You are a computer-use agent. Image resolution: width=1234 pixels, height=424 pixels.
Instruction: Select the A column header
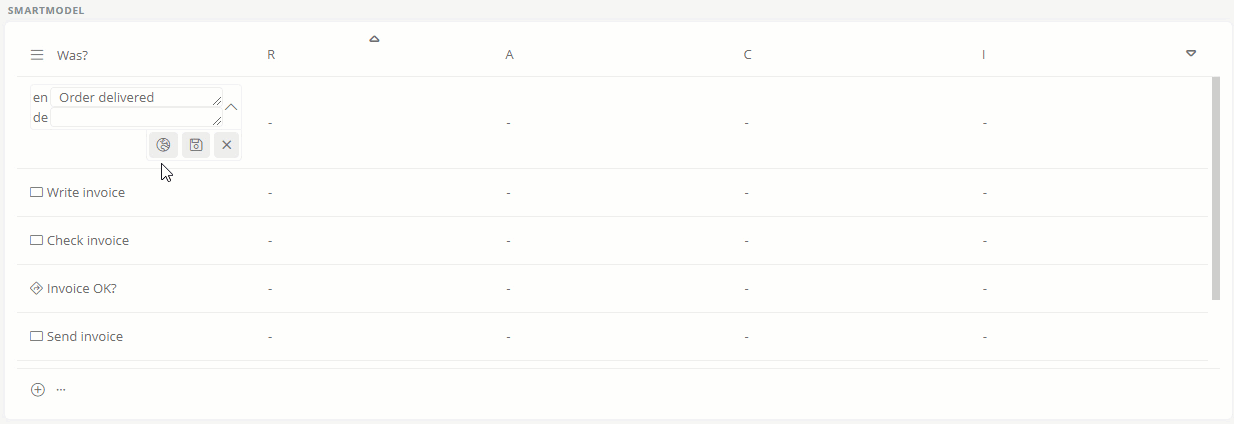[510, 55]
